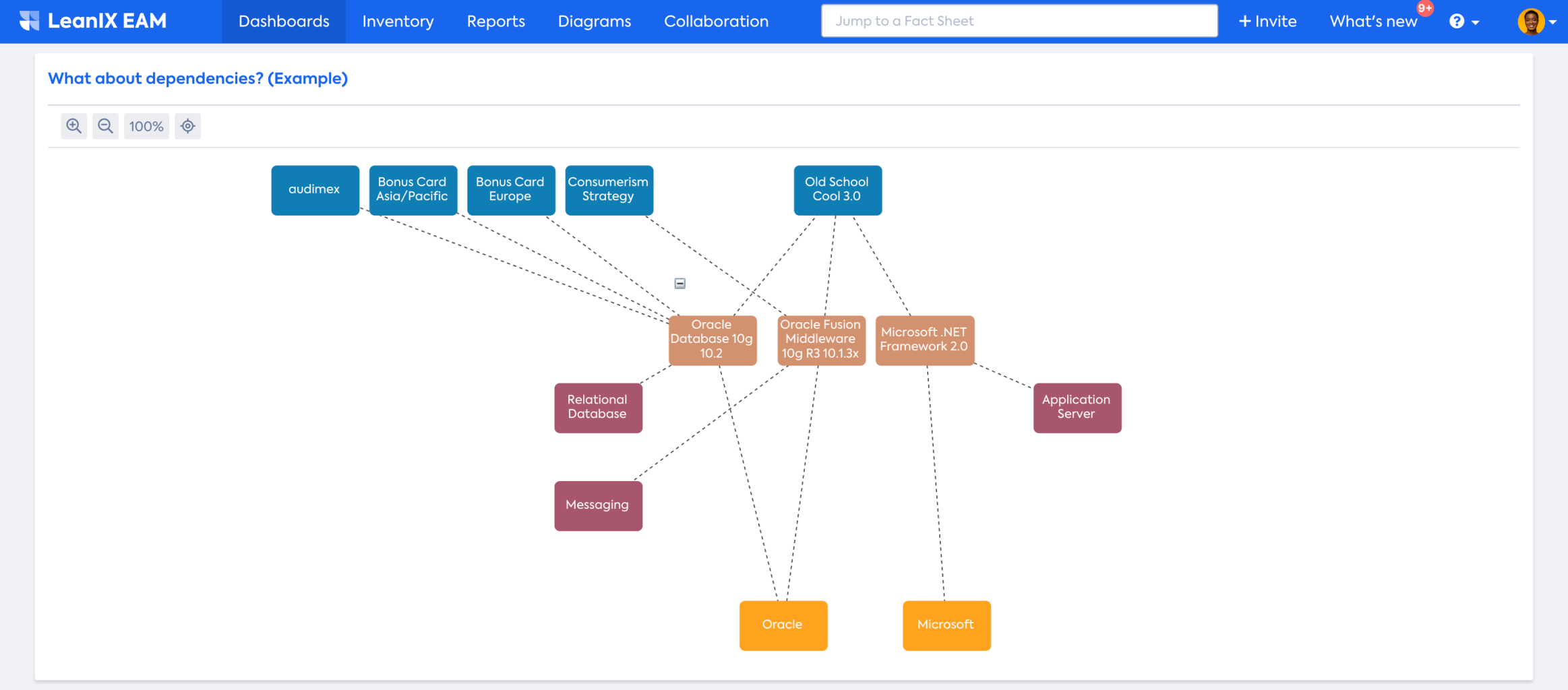This screenshot has width=1568, height=690.
Task: Expand the user account dropdown caret
Action: pos(1552,22)
